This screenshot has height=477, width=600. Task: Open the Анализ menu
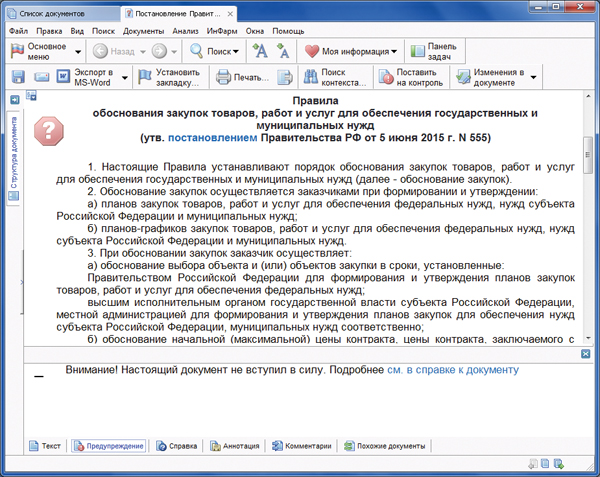(x=184, y=31)
